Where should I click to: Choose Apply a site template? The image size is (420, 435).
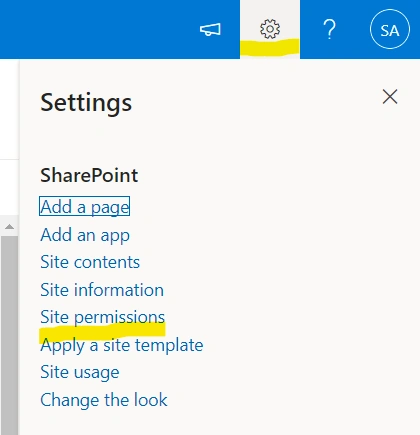click(x=122, y=345)
